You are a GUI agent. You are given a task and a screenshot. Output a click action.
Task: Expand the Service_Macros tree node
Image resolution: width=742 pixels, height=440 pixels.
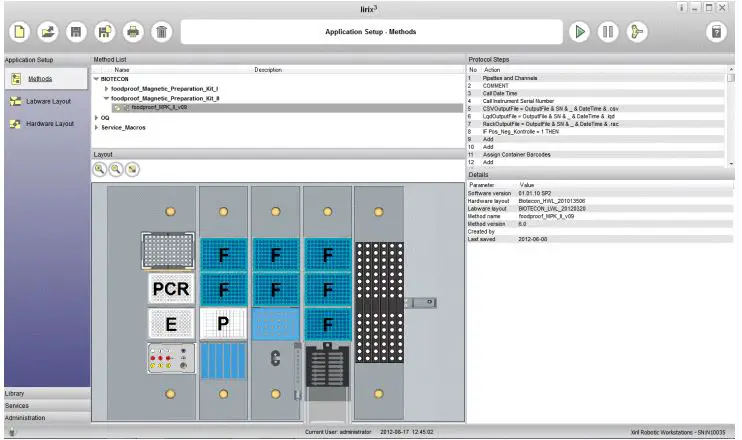point(97,128)
